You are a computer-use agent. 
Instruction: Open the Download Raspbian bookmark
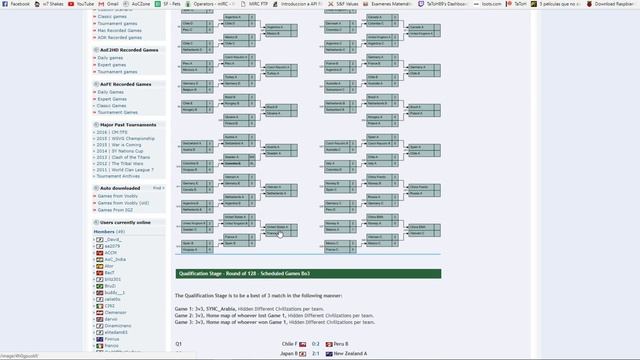610,4
